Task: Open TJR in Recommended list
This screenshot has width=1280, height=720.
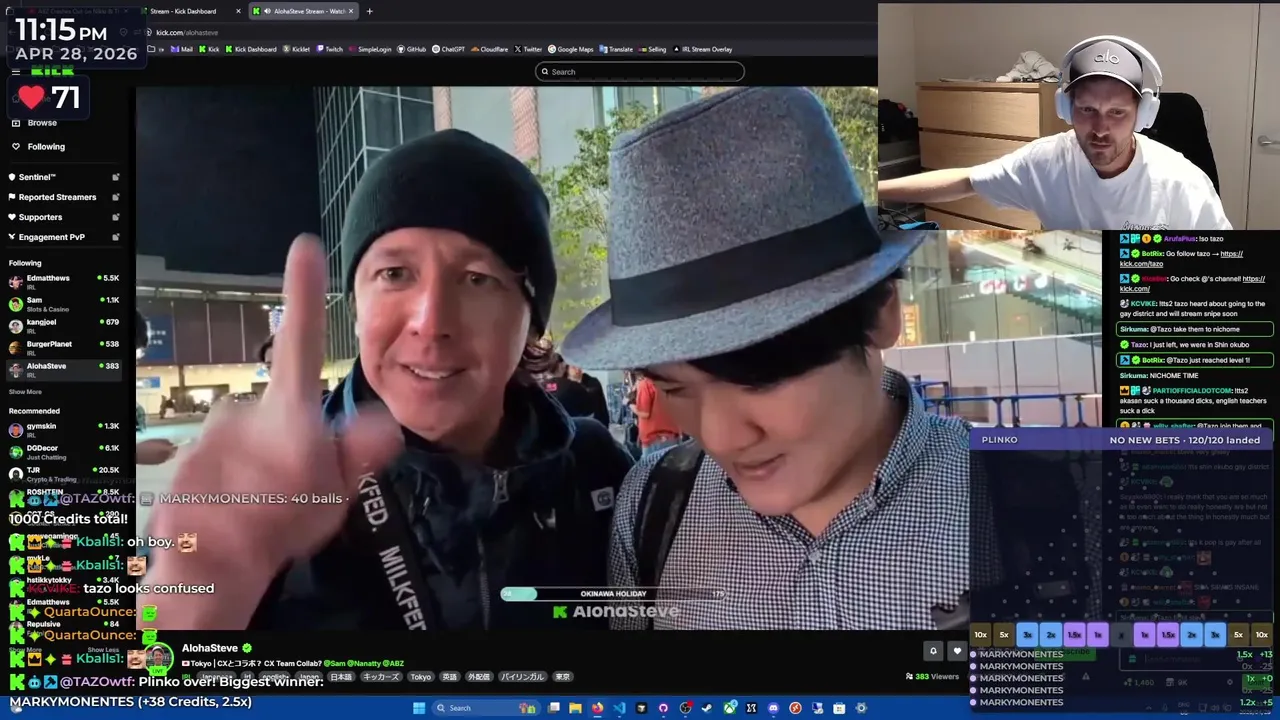Action: tap(65, 473)
